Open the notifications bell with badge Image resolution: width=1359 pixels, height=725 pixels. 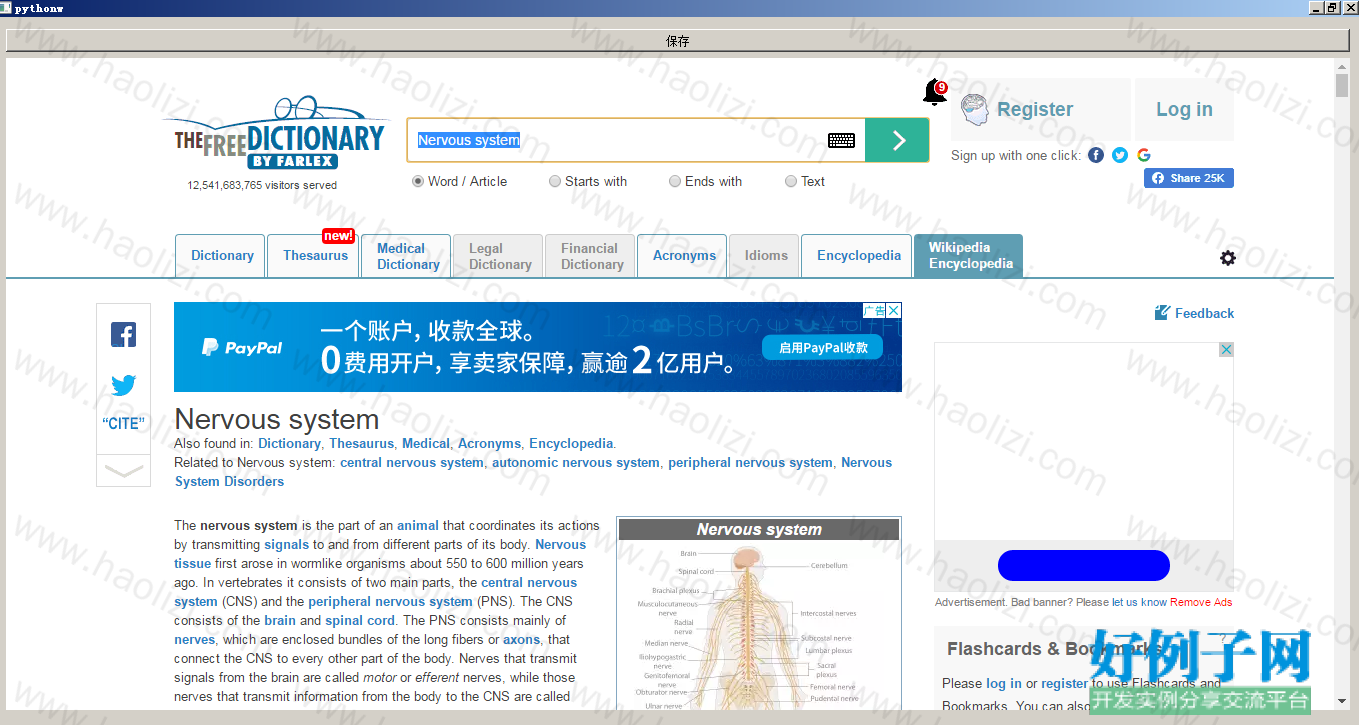(934, 93)
